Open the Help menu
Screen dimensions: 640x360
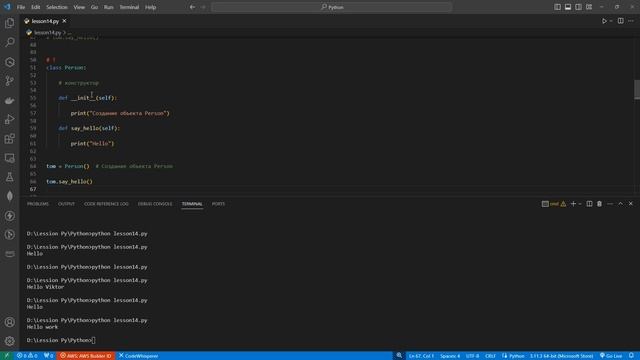pyautogui.click(x=151, y=7)
